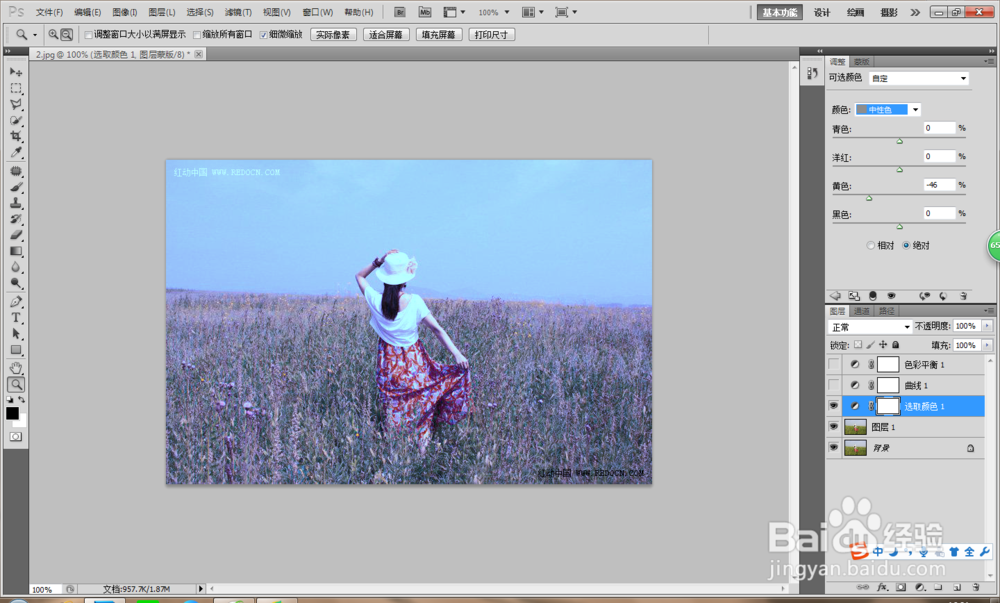Open the 滤镜(T) menu
Viewport: 1000px width, 603px height.
[238, 12]
